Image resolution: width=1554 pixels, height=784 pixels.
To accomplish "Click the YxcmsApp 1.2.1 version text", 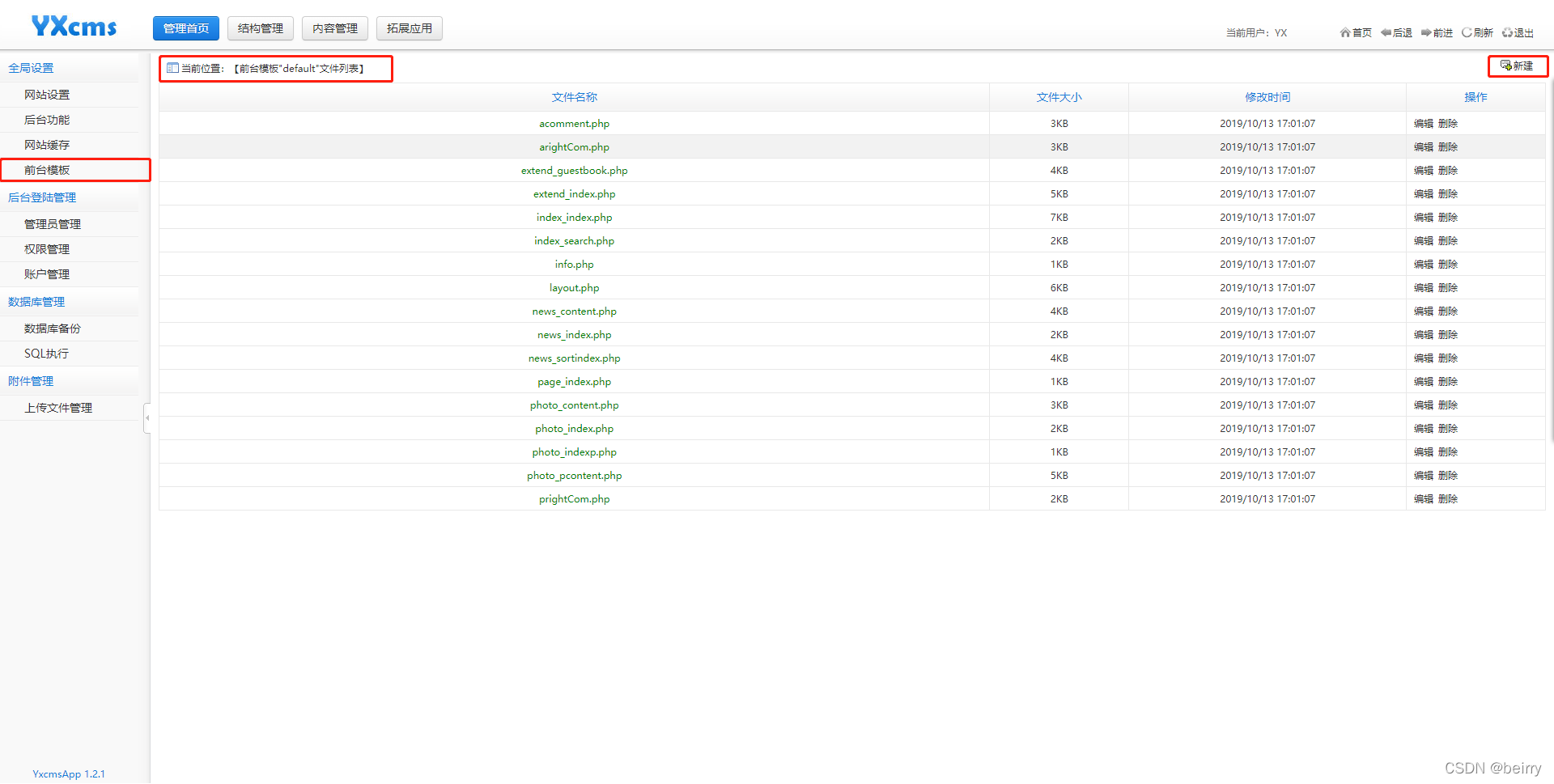I will click(69, 774).
